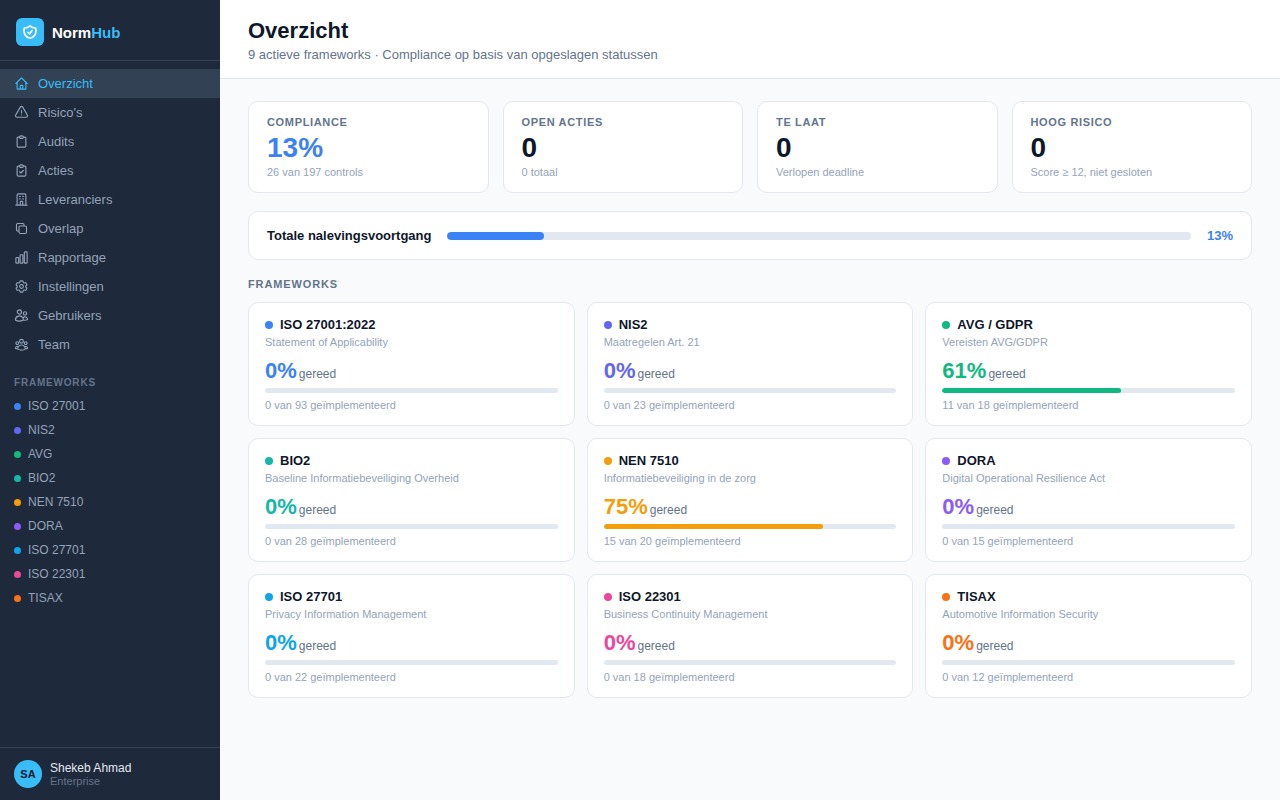Click the Overlap copy icon
This screenshot has height=800, width=1280.
coord(22,229)
